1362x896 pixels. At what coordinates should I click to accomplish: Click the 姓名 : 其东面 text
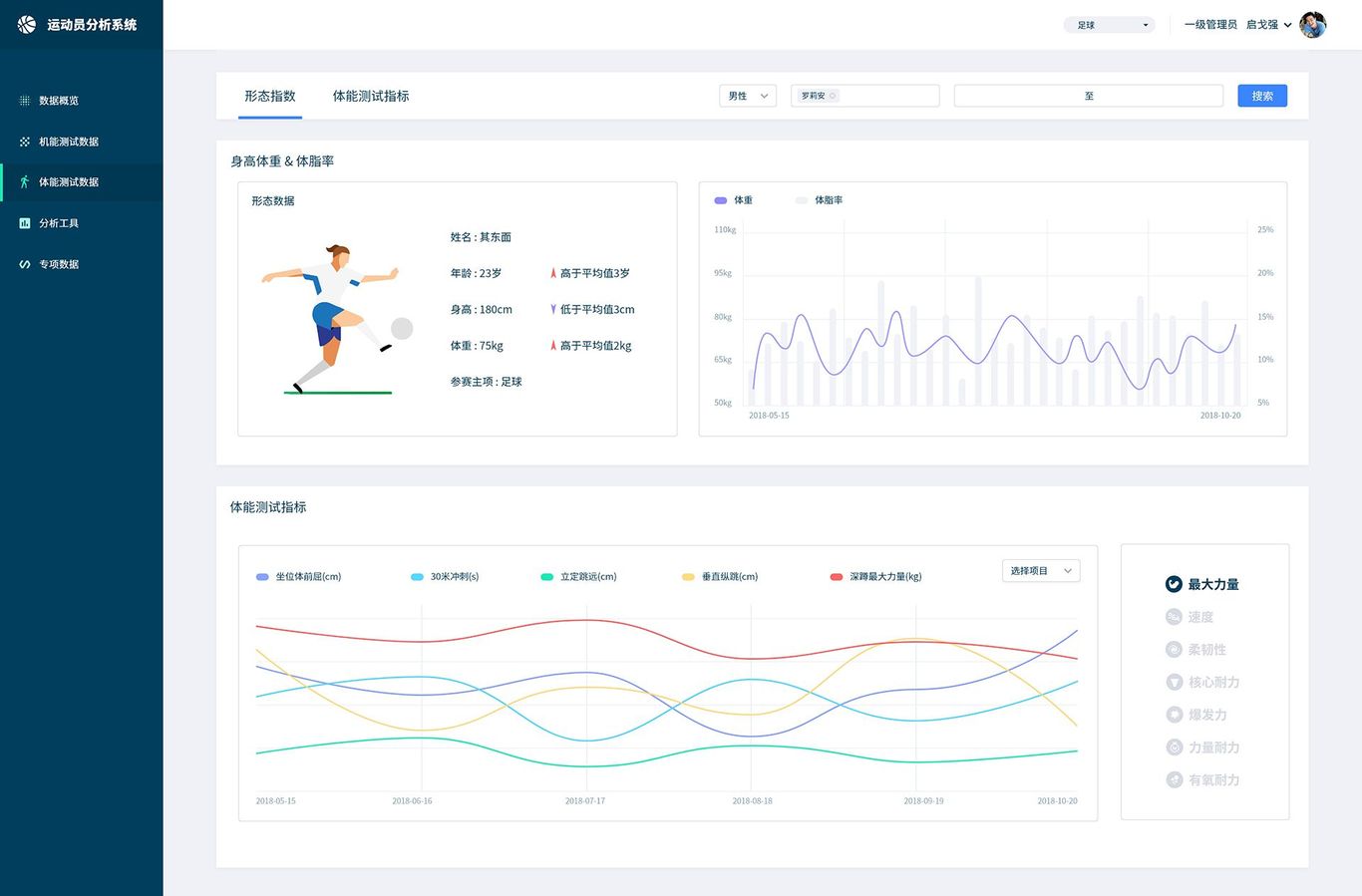pyautogui.click(x=481, y=237)
